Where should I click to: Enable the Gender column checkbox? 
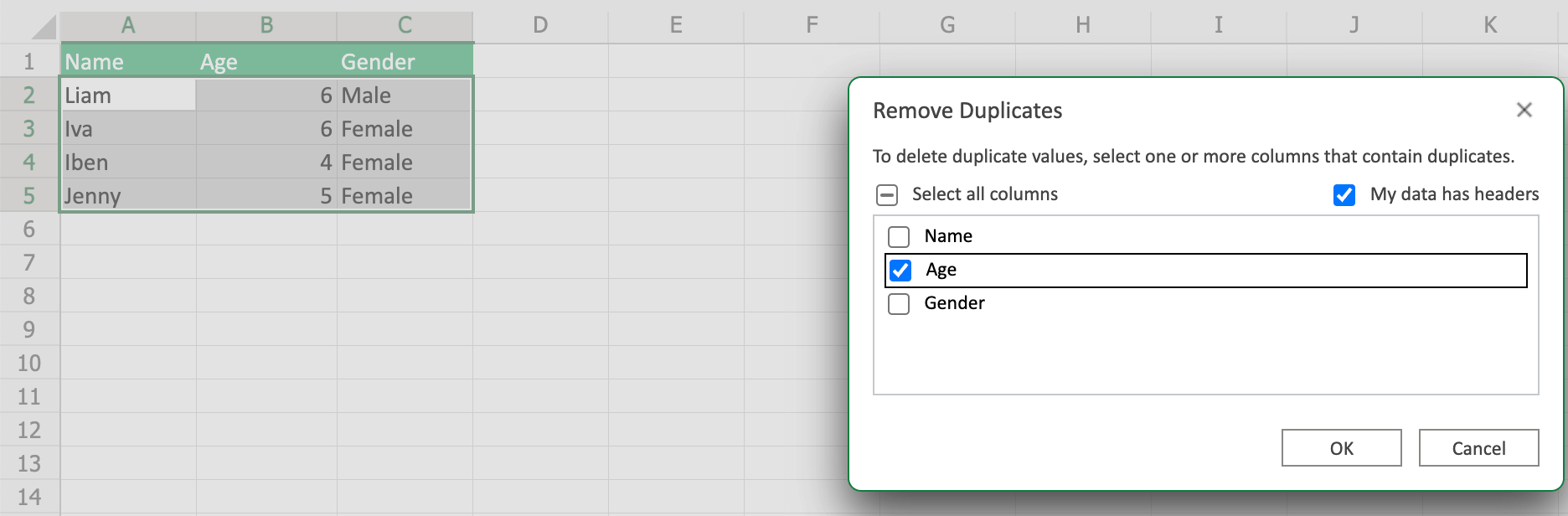click(x=899, y=304)
